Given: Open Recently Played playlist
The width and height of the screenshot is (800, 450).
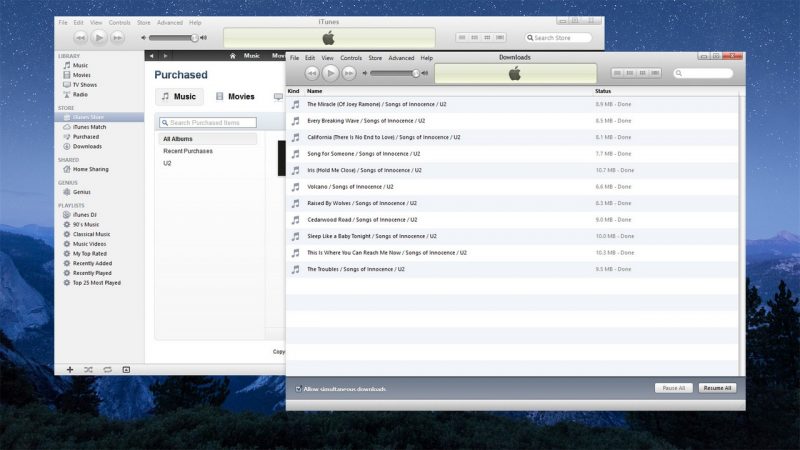Looking at the screenshot, I should click(x=92, y=273).
